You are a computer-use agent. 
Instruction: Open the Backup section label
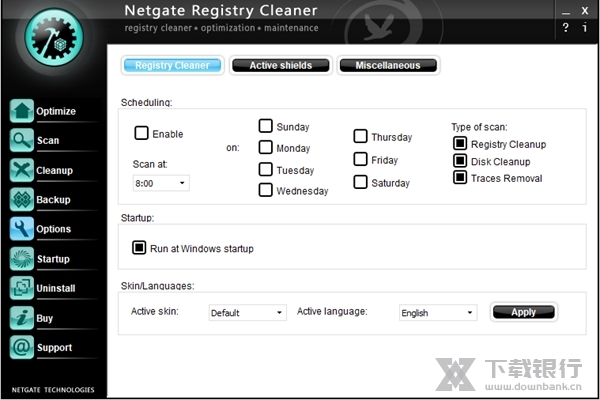[x=53, y=200]
